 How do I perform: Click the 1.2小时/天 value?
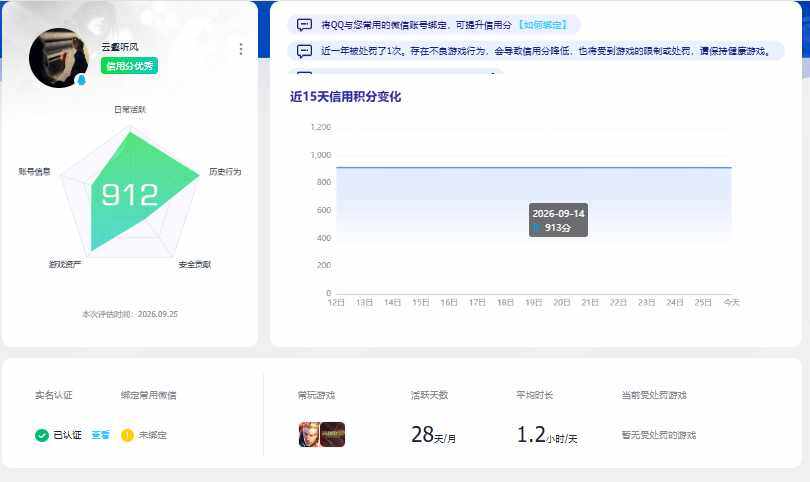pyautogui.click(x=547, y=435)
